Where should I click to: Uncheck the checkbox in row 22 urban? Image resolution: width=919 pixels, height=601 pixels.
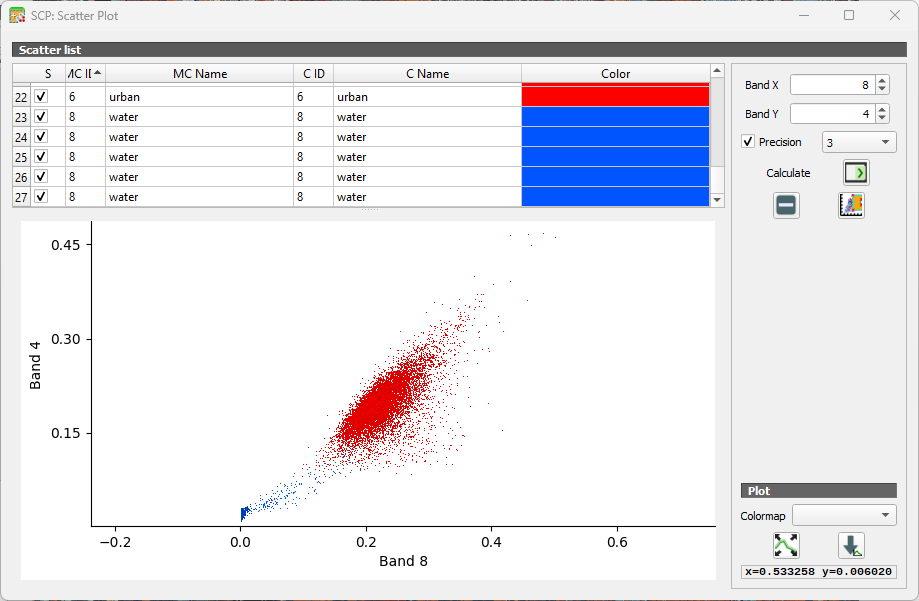[41, 97]
